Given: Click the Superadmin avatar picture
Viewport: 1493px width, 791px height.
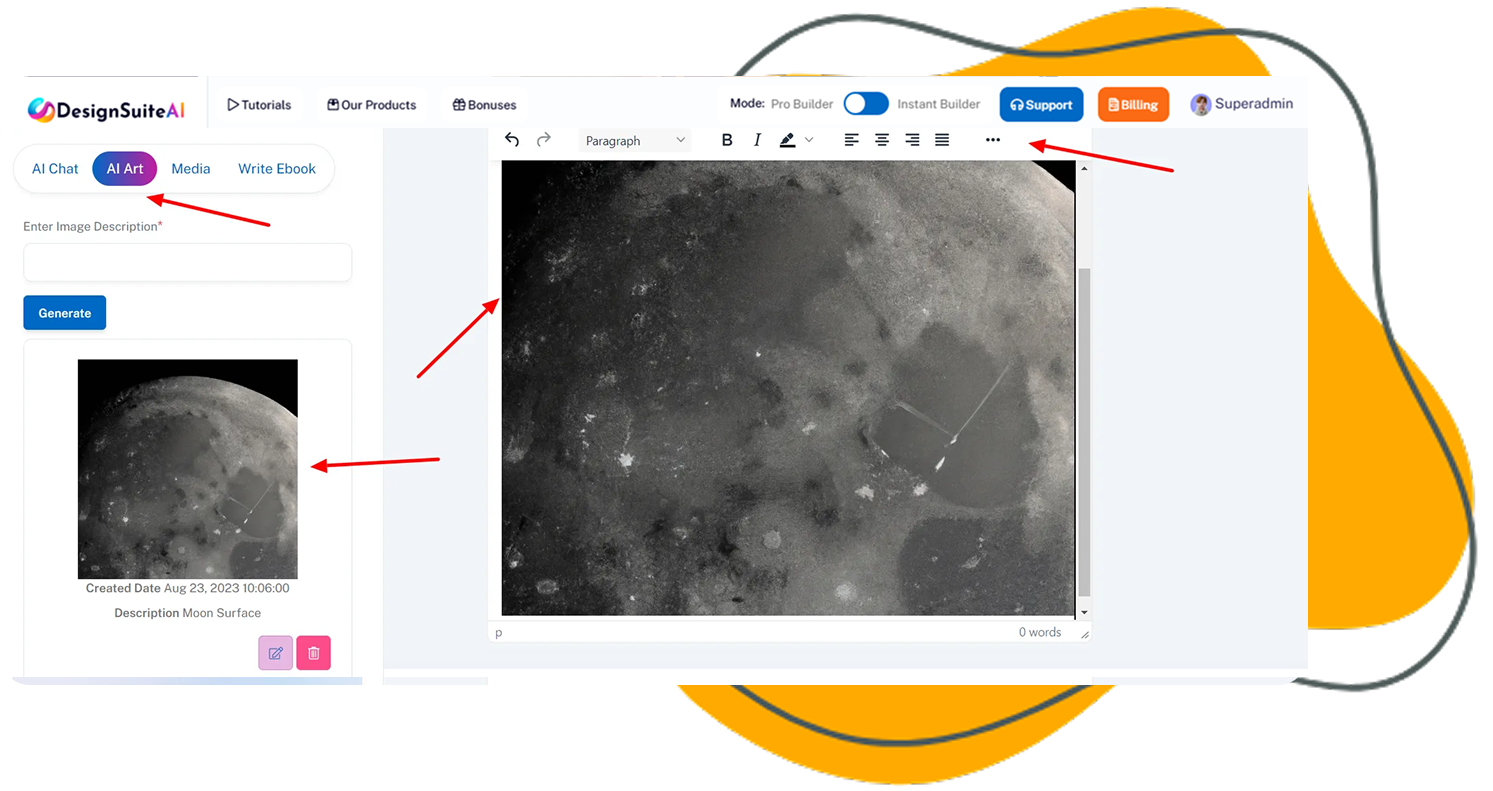Looking at the screenshot, I should (1200, 104).
